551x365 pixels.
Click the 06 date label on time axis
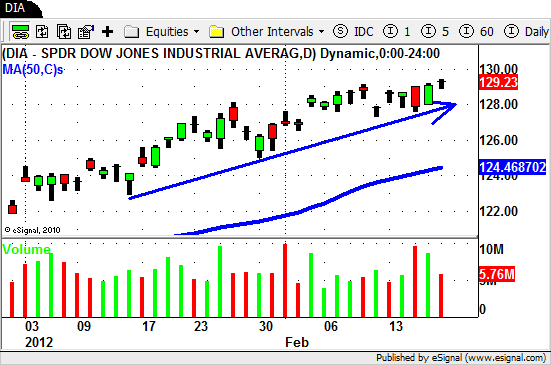(331, 326)
